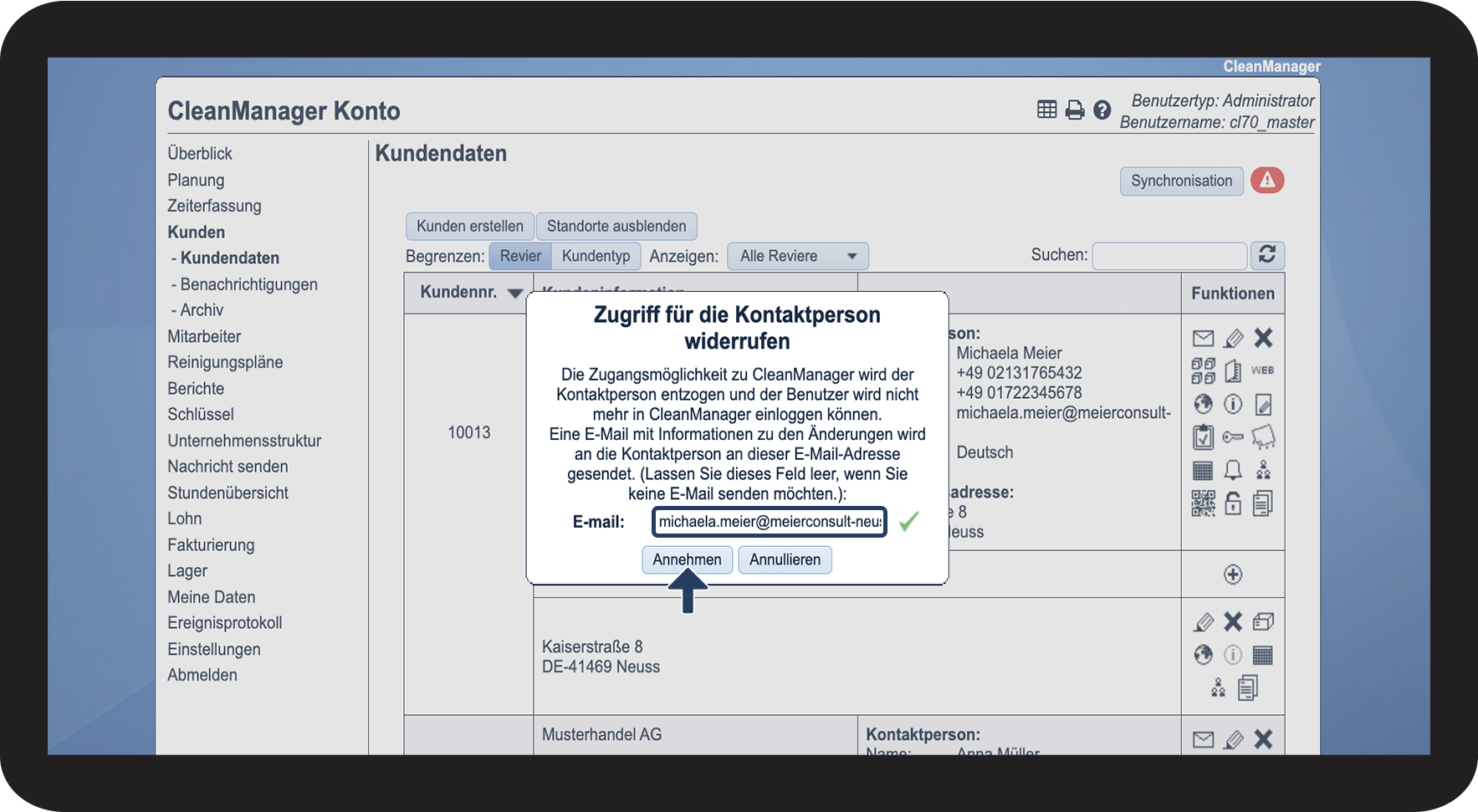Click the Kundennr. column sort arrow
1478x812 pixels.
515,293
